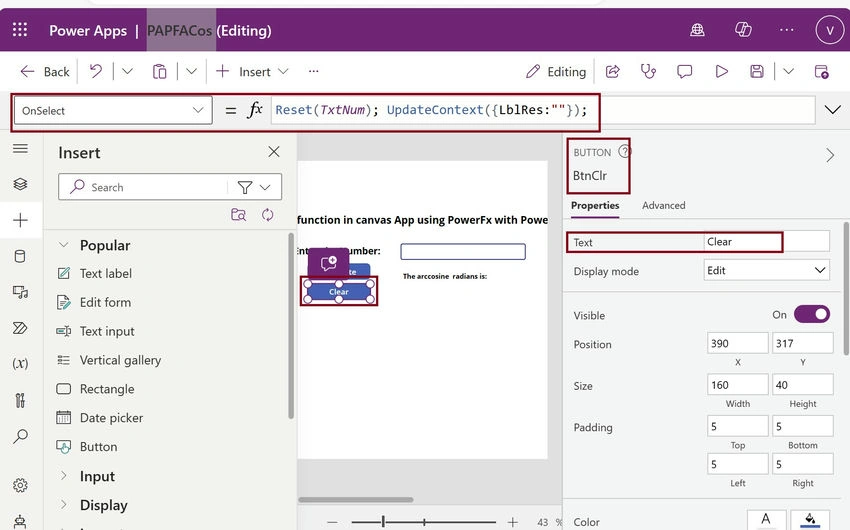Open toolbar overflow ellipsis
This screenshot has height=530, width=850.
(313, 71)
